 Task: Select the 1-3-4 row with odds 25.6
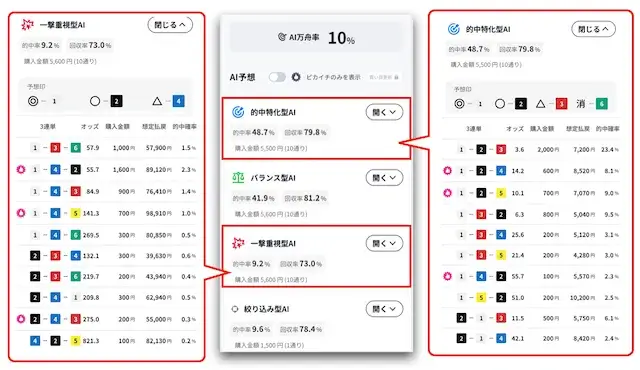click(x=531, y=235)
